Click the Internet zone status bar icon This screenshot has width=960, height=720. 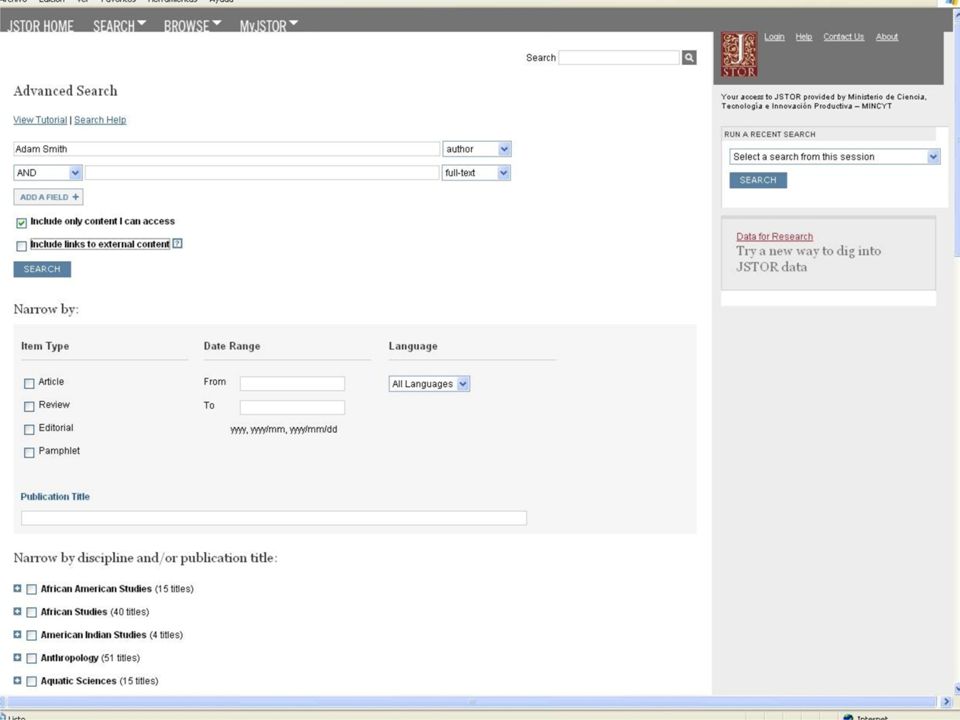848,717
